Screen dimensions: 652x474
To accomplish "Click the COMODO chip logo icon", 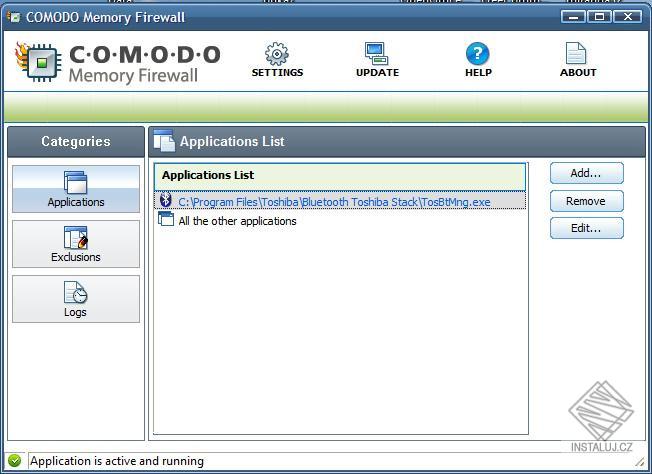I will [x=38, y=62].
